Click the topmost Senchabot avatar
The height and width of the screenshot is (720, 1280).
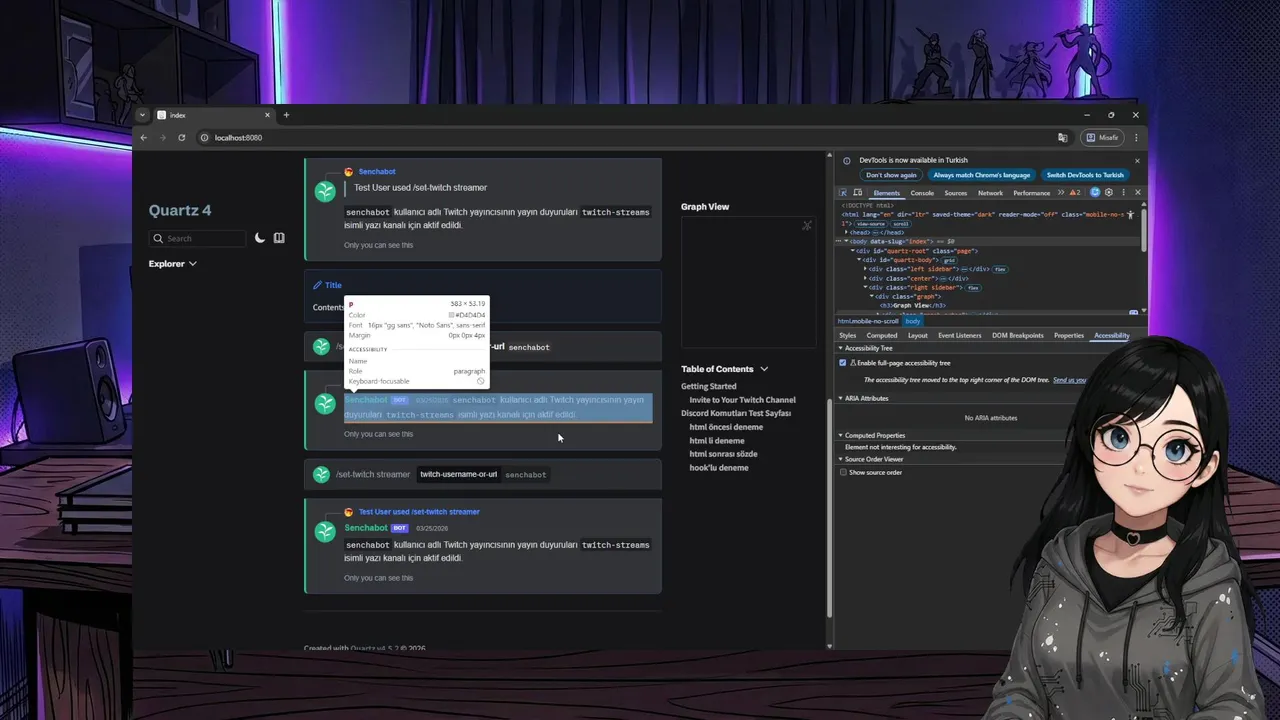pos(325,192)
